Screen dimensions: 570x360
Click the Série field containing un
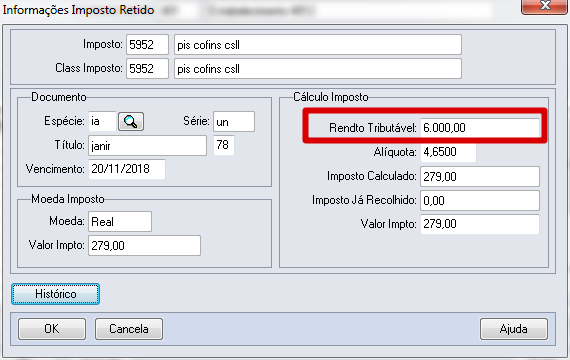point(234,121)
